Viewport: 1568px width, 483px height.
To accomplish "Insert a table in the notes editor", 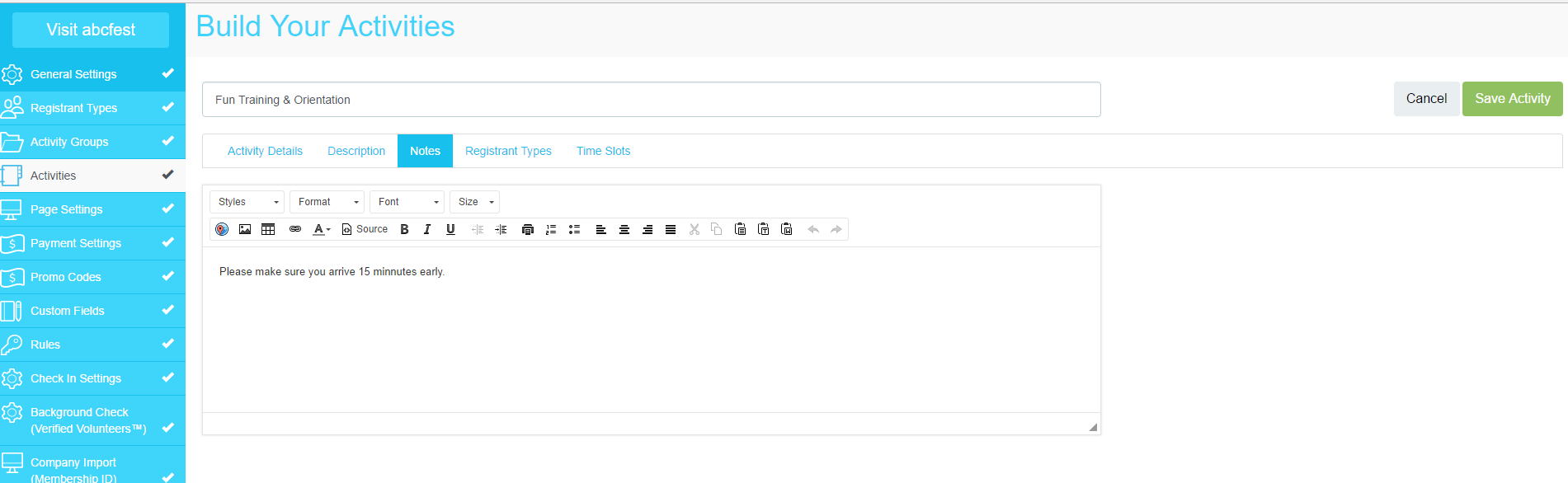I will pos(268,229).
